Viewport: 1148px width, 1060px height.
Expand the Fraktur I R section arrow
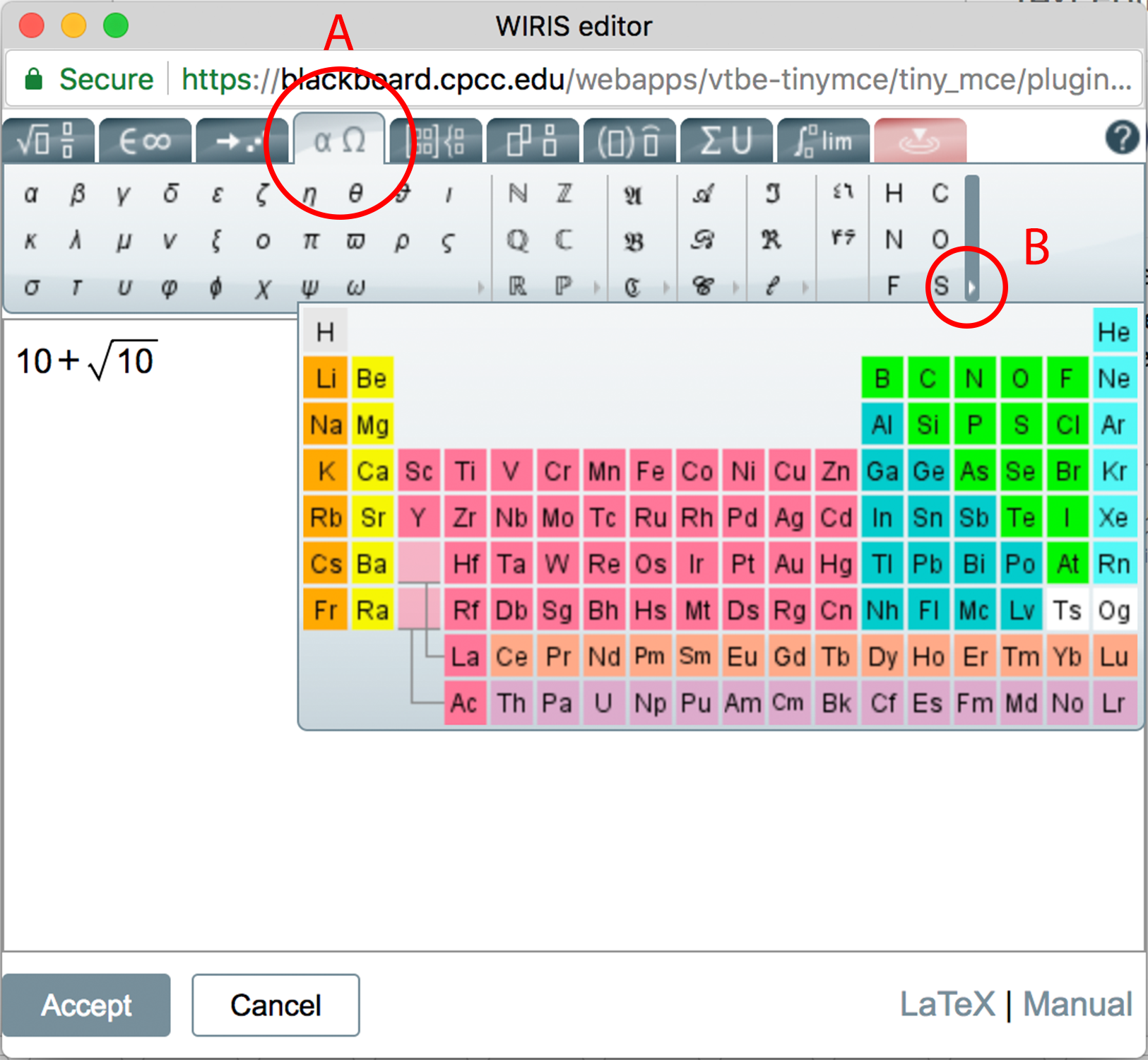(805, 288)
